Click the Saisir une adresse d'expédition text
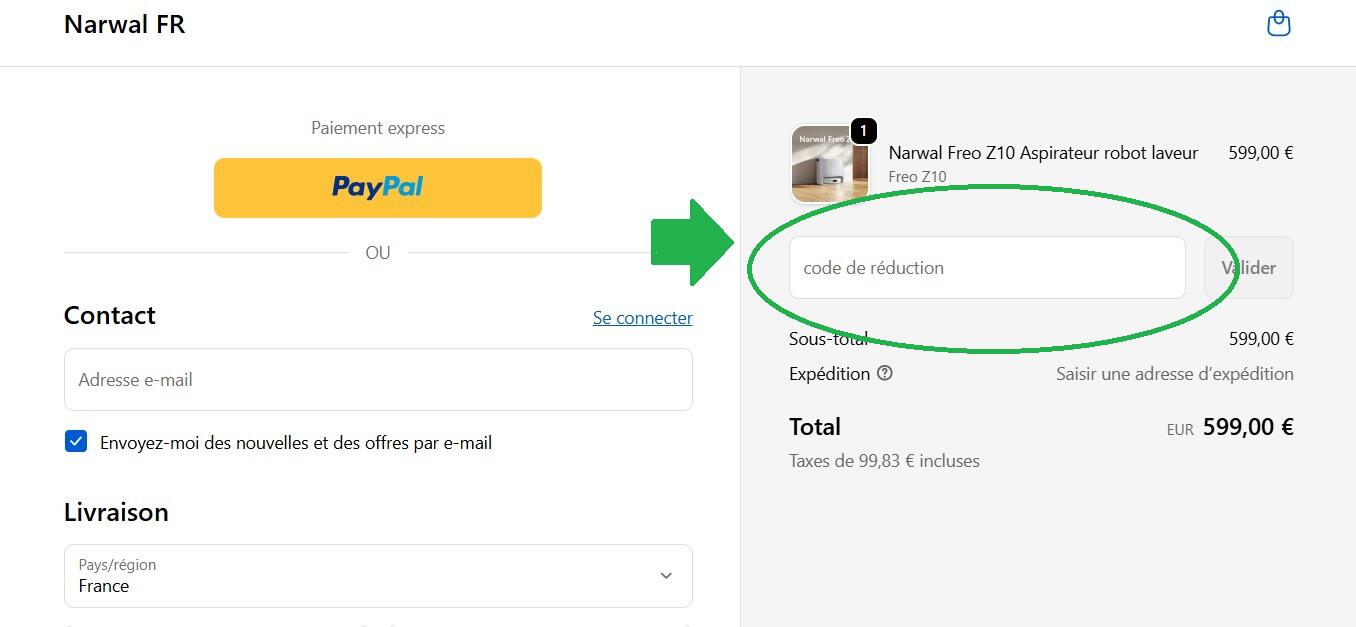The image size is (1356, 627). pos(1174,374)
